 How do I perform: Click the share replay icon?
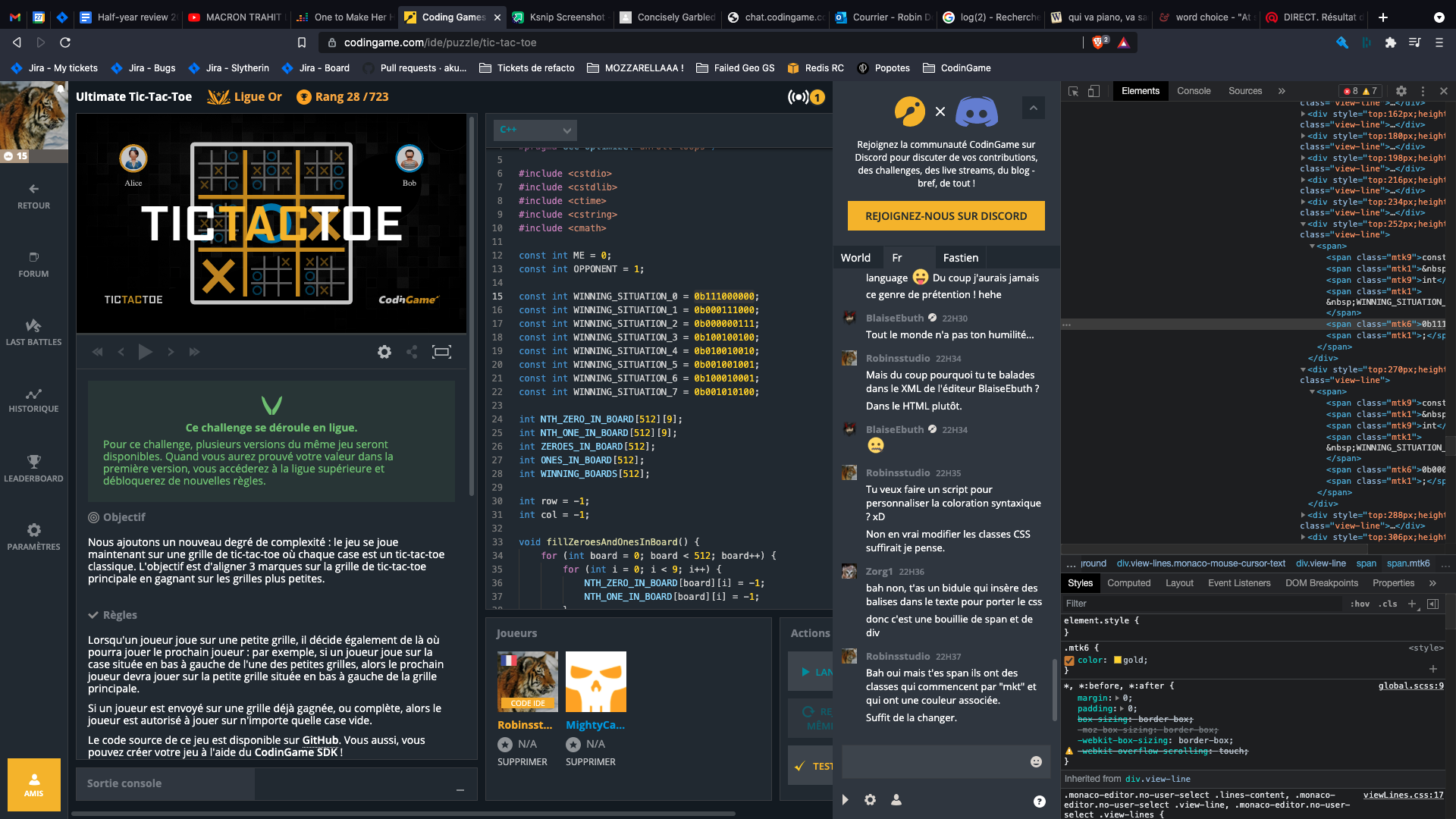click(x=412, y=352)
